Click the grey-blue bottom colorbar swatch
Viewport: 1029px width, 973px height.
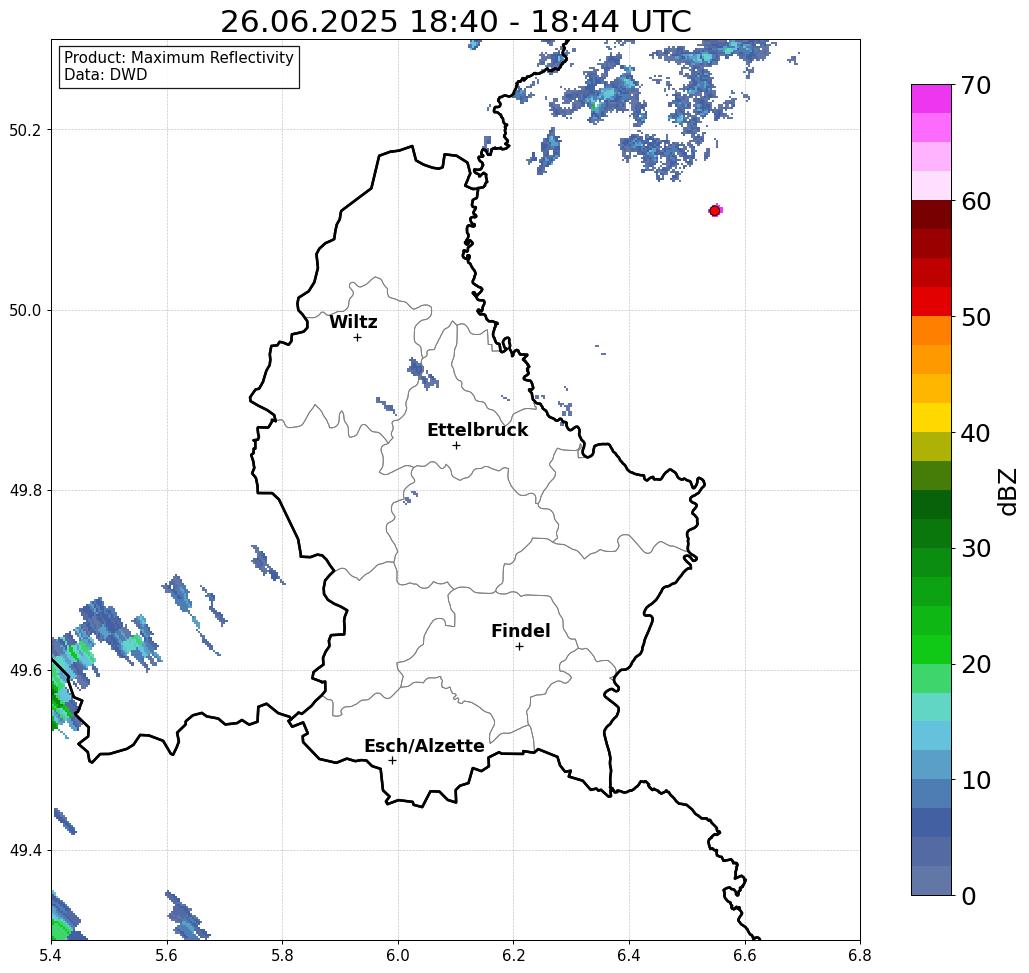pos(931,880)
